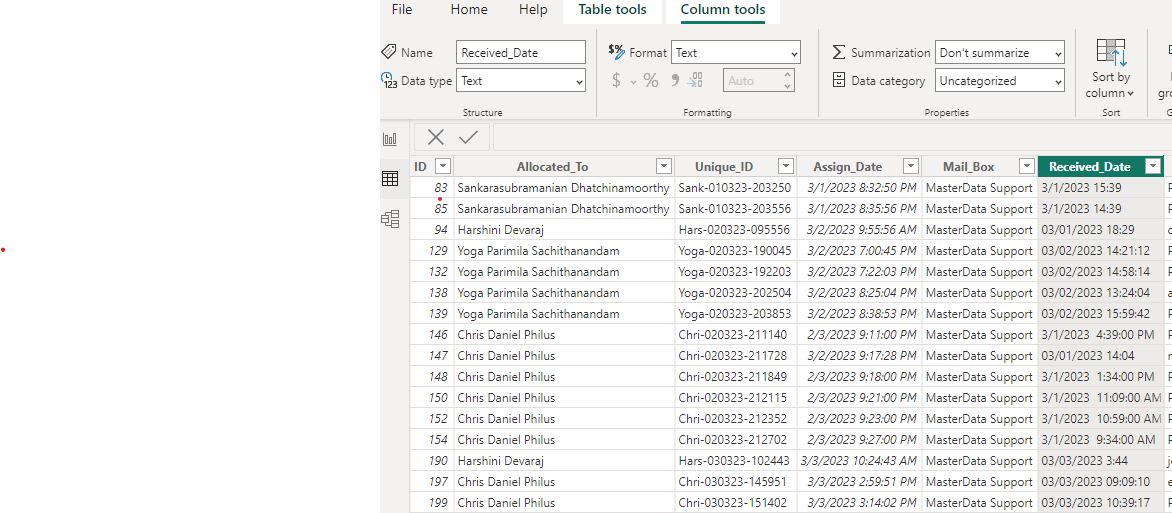1172x513 pixels.
Task: Click Received_Date cell 3/1/2023 9:34:00 AM
Action: (x=1099, y=440)
